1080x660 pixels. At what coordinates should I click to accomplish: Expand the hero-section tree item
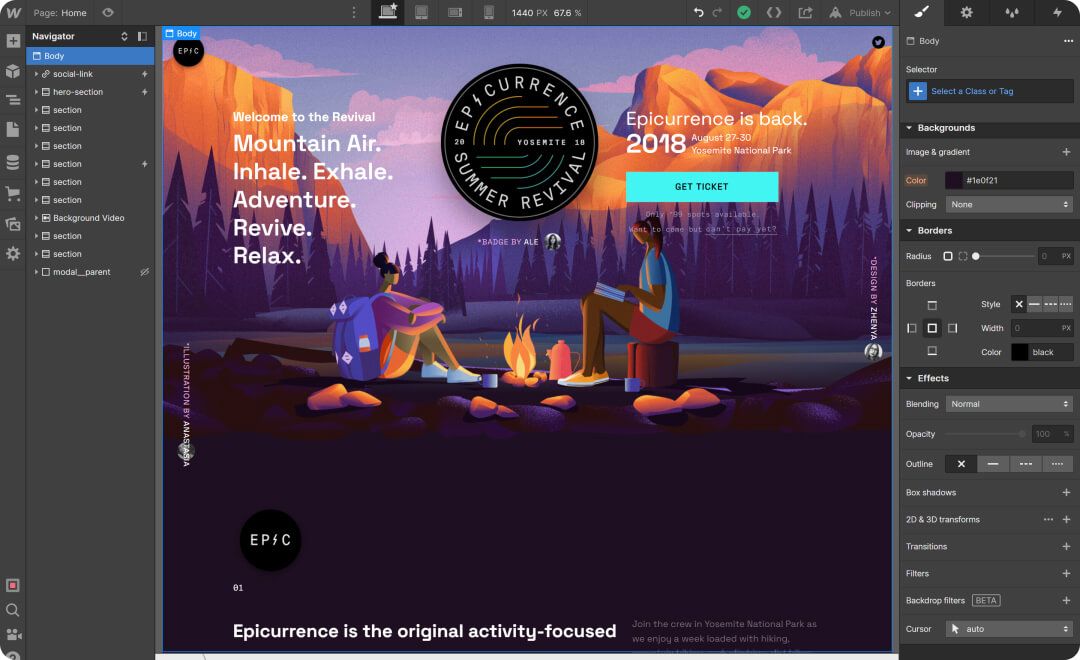point(36,92)
